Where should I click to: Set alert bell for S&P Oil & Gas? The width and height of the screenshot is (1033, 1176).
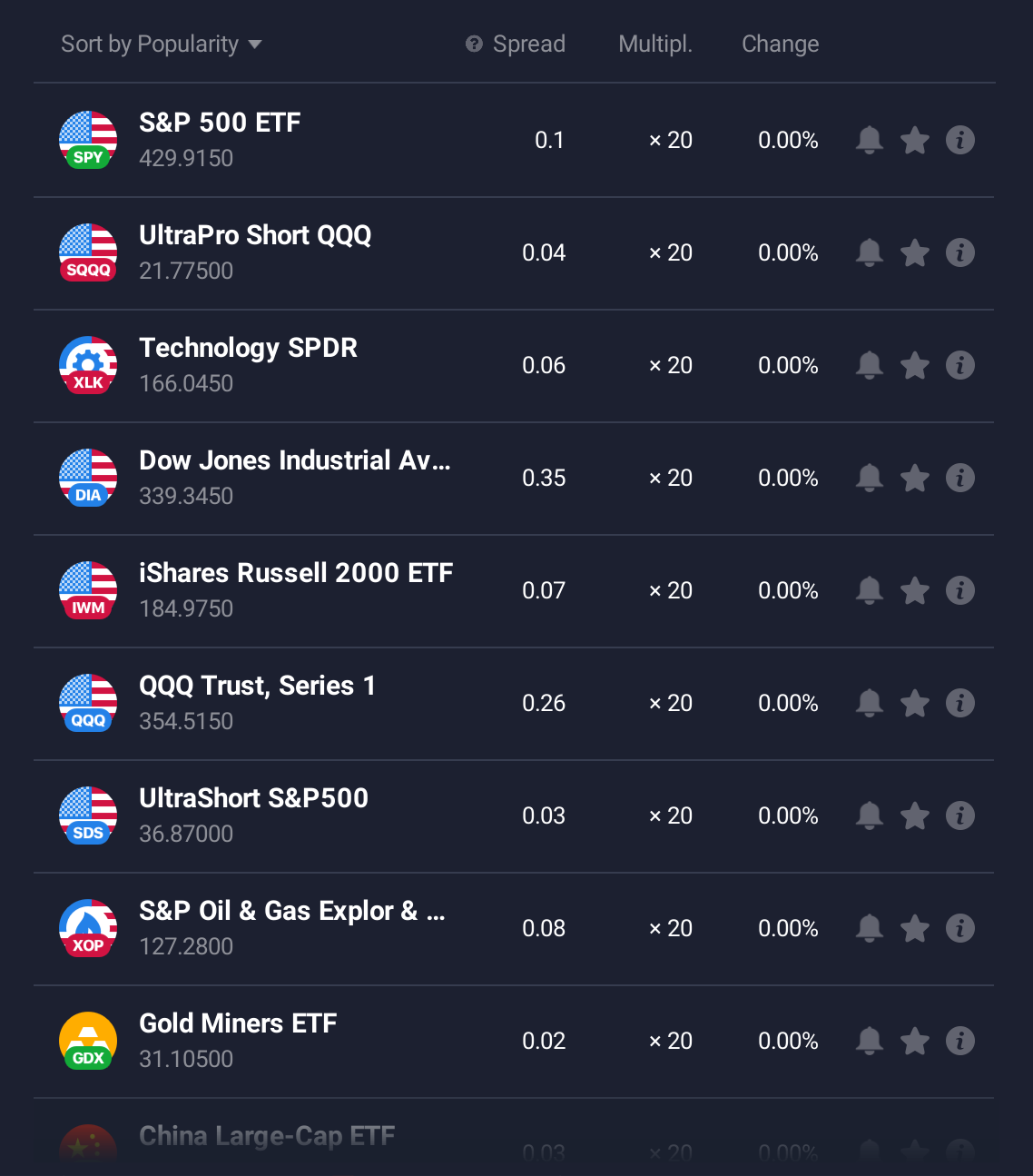[x=869, y=928]
